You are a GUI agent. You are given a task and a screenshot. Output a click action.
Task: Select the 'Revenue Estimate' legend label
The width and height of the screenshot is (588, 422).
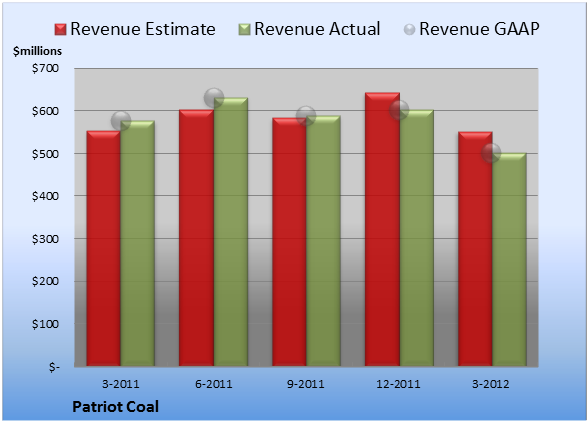(143, 29)
